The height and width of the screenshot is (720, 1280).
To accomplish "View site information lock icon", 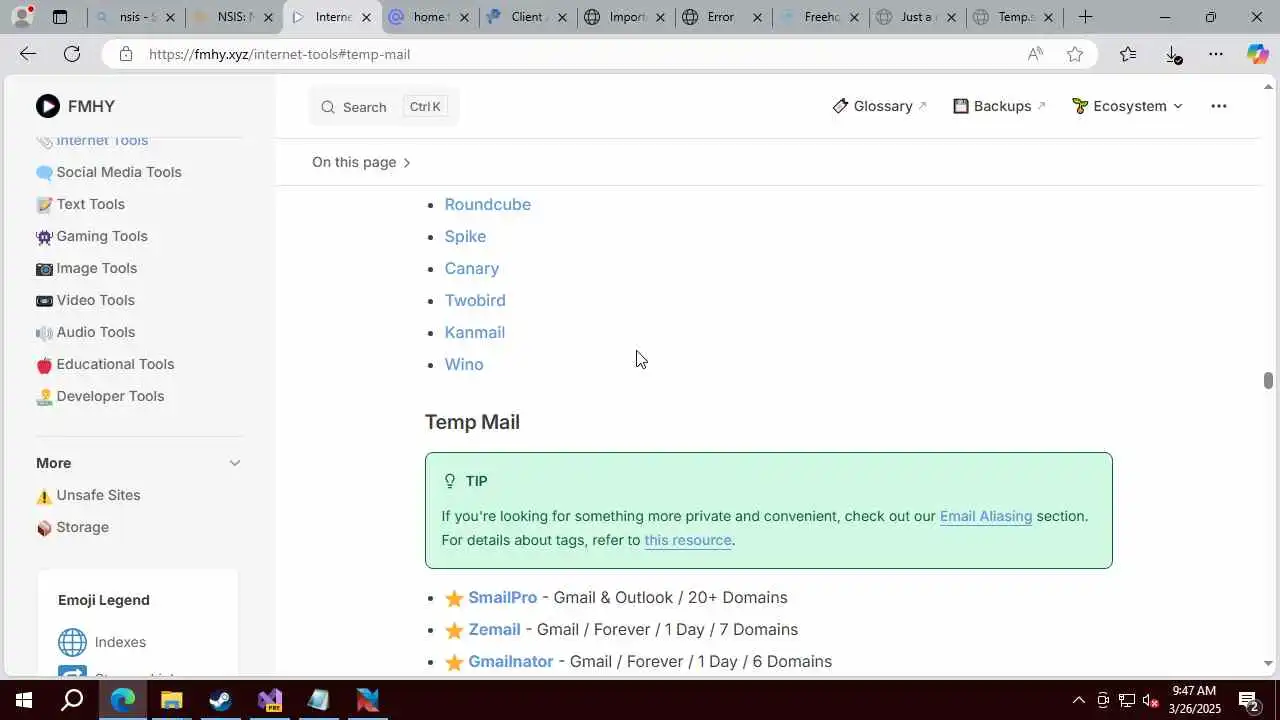I will point(126,54).
